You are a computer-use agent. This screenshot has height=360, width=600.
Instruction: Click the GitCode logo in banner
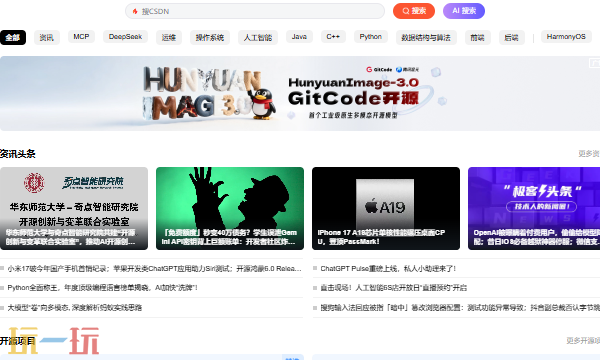379,70
